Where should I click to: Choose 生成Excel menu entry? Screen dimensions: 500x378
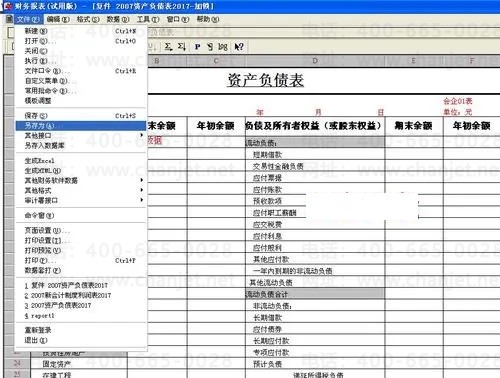(81, 160)
